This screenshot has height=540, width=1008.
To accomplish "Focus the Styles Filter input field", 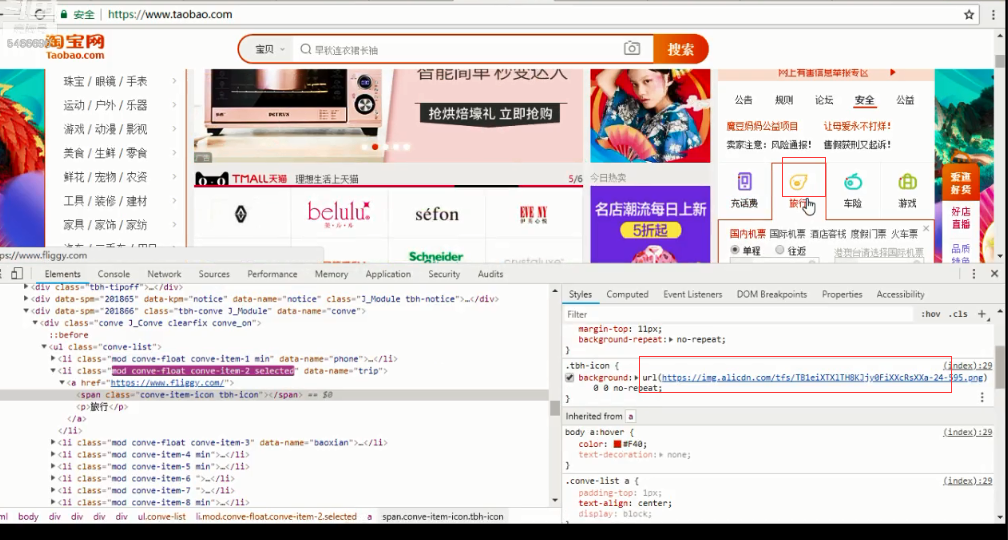I will 739,314.
